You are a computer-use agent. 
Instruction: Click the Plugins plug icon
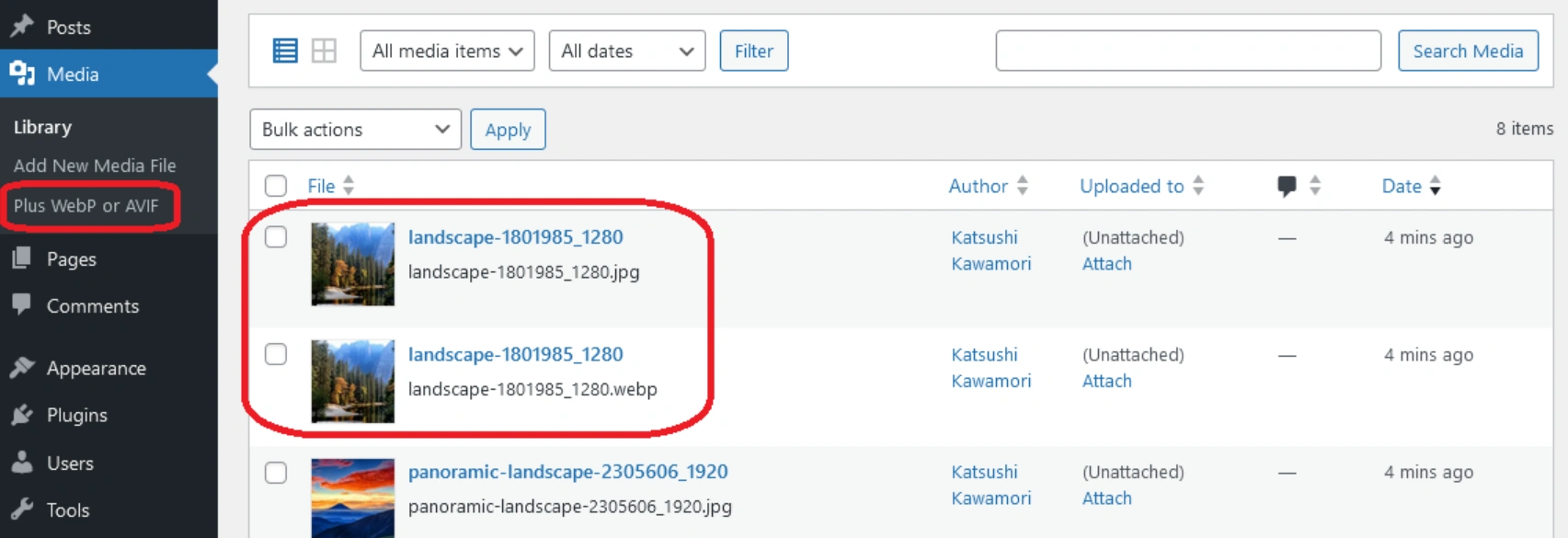point(22,415)
